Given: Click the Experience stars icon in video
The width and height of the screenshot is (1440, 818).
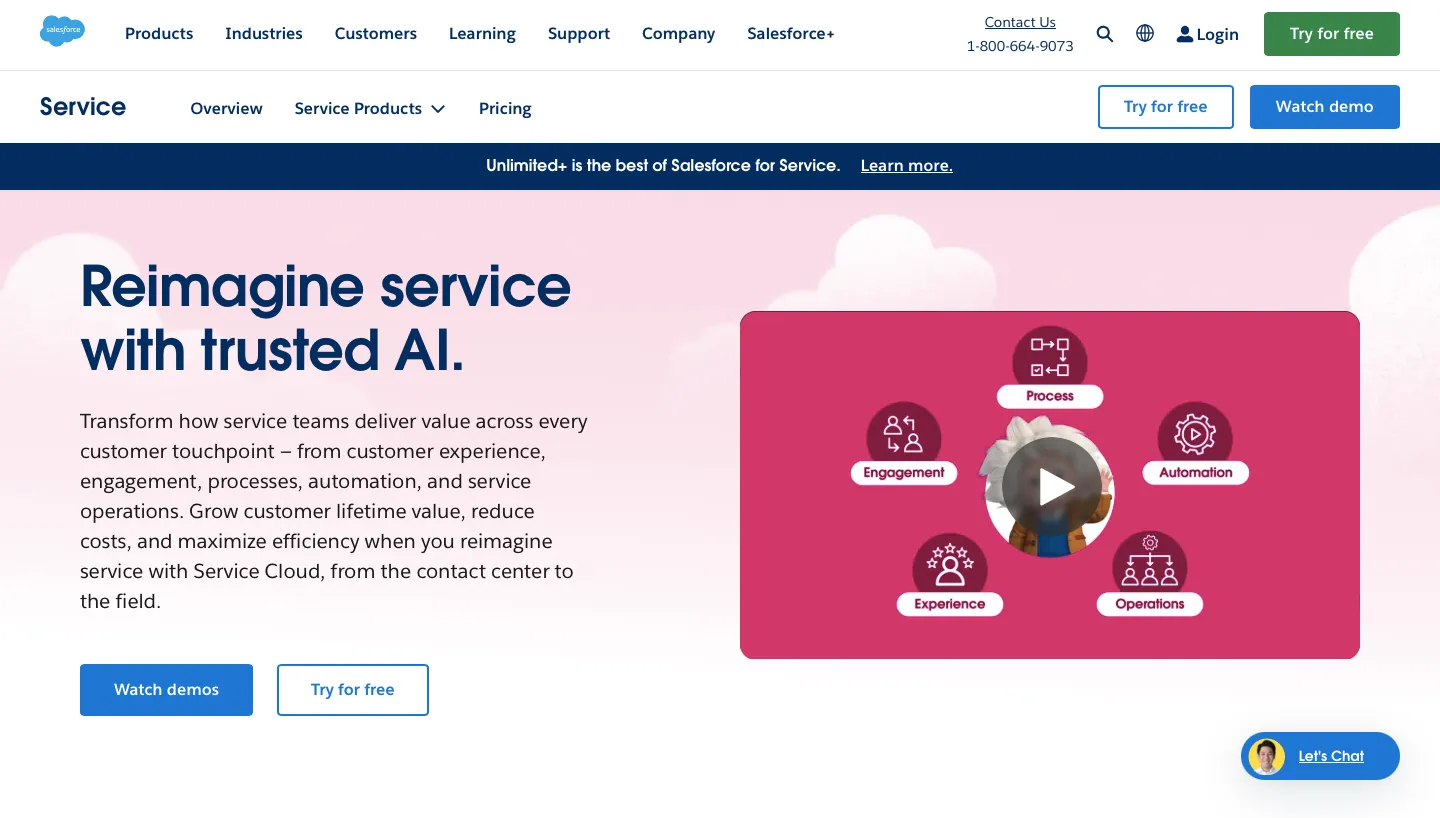Looking at the screenshot, I should (950, 564).
